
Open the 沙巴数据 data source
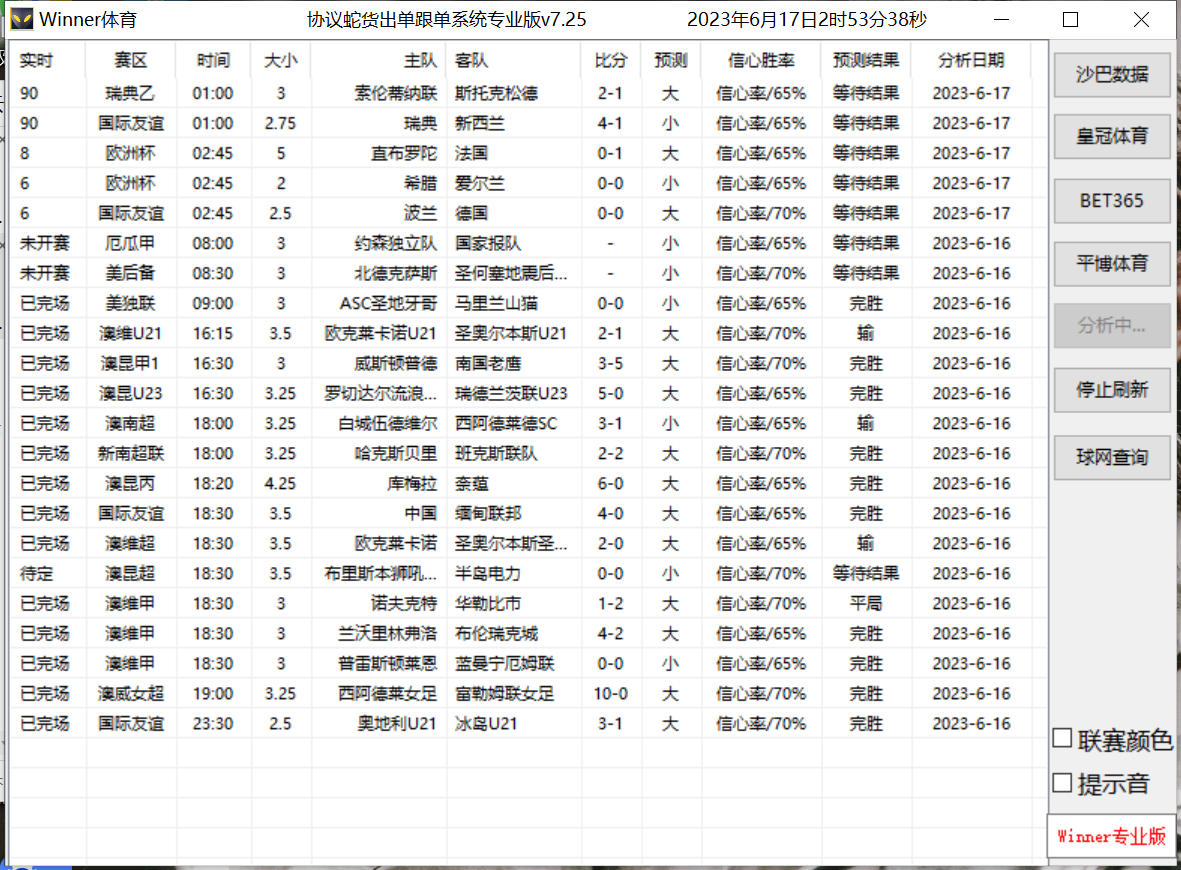coord(1112,74)
